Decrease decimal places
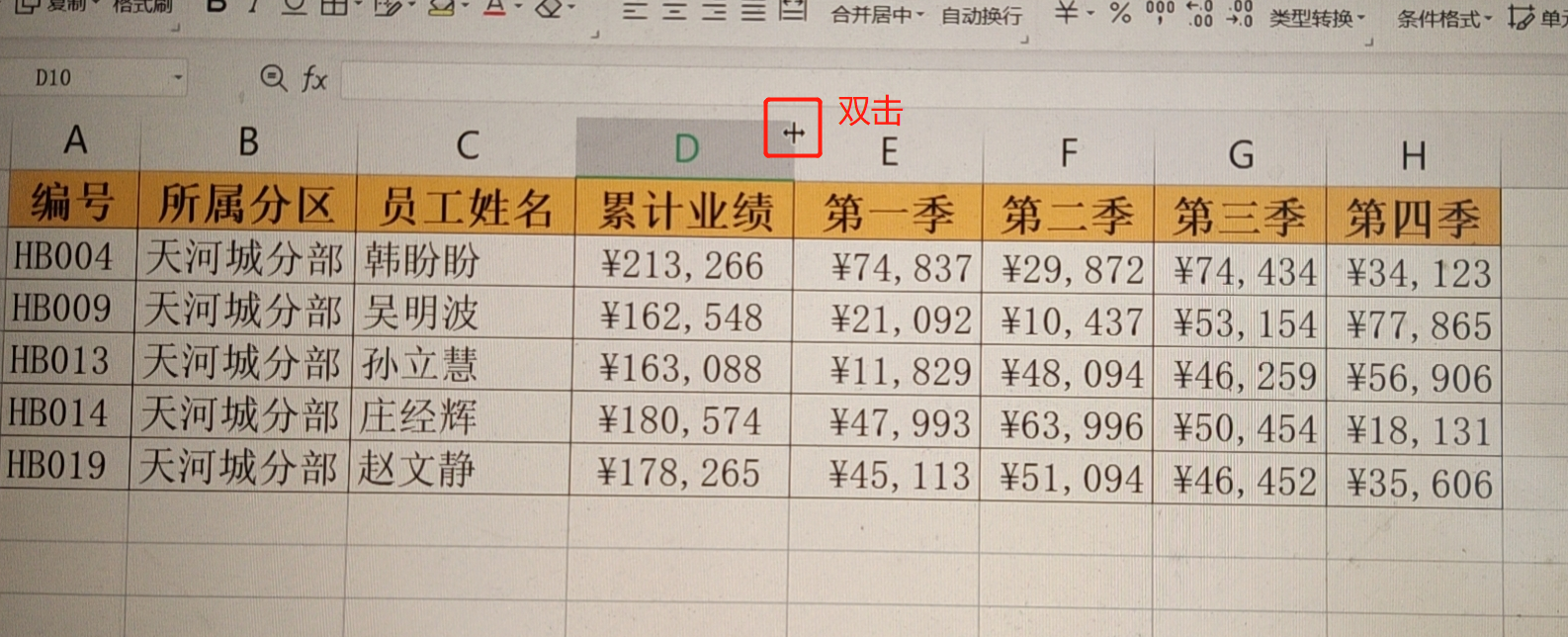 click(x=1240, y=13)
